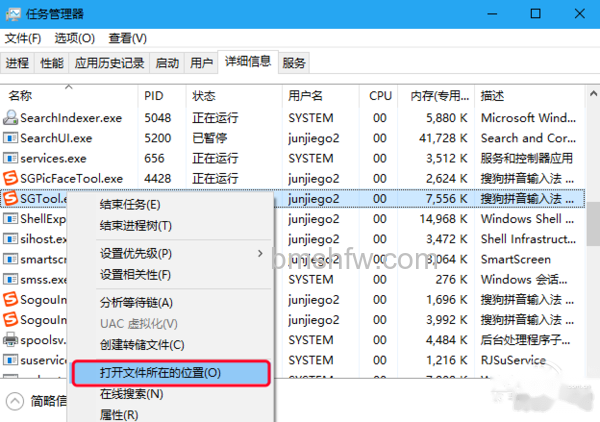Click the sihost.exe process icon
The image size is (600, 422).
tap(10, 239)
